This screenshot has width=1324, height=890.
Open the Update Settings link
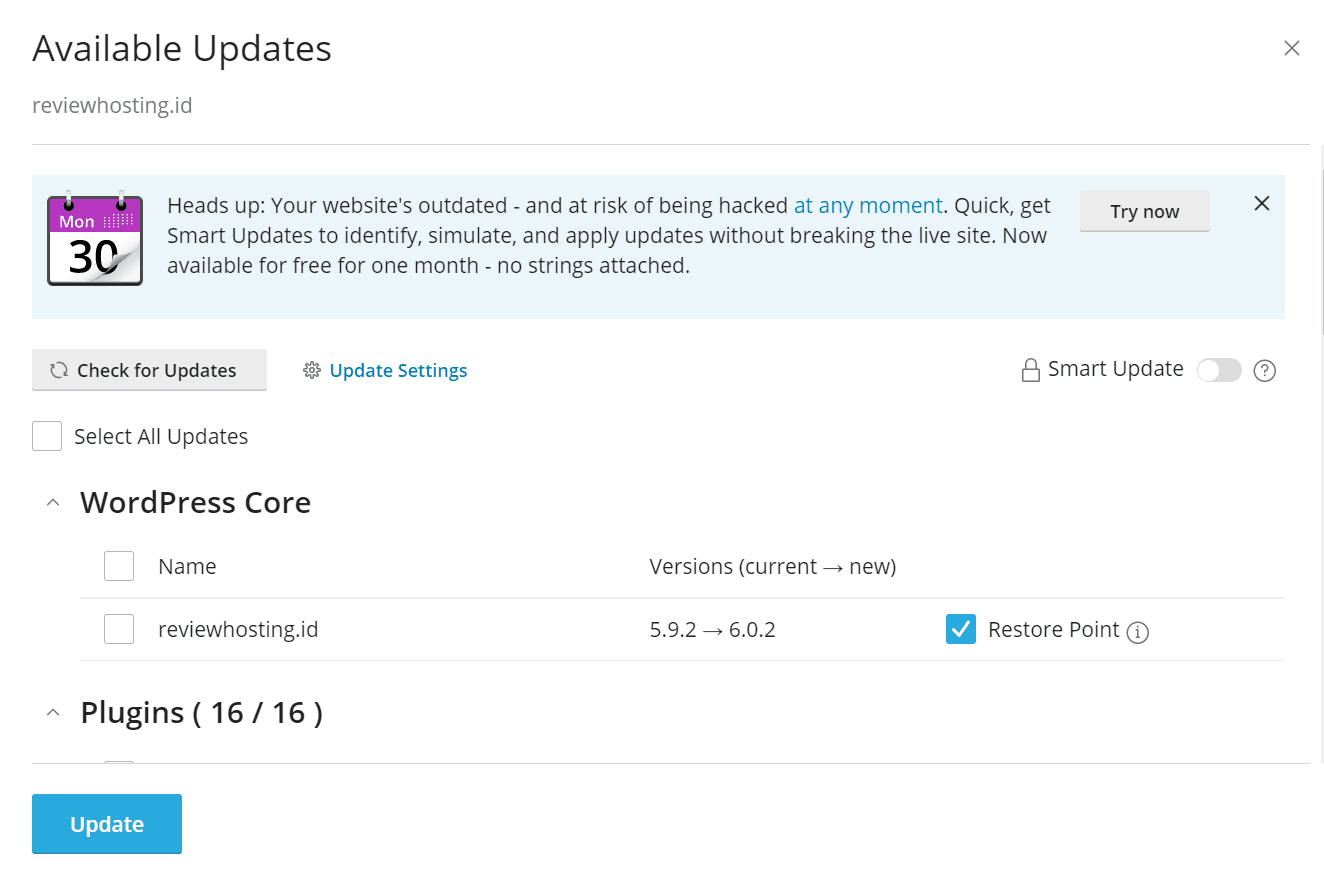coord(398,371)
